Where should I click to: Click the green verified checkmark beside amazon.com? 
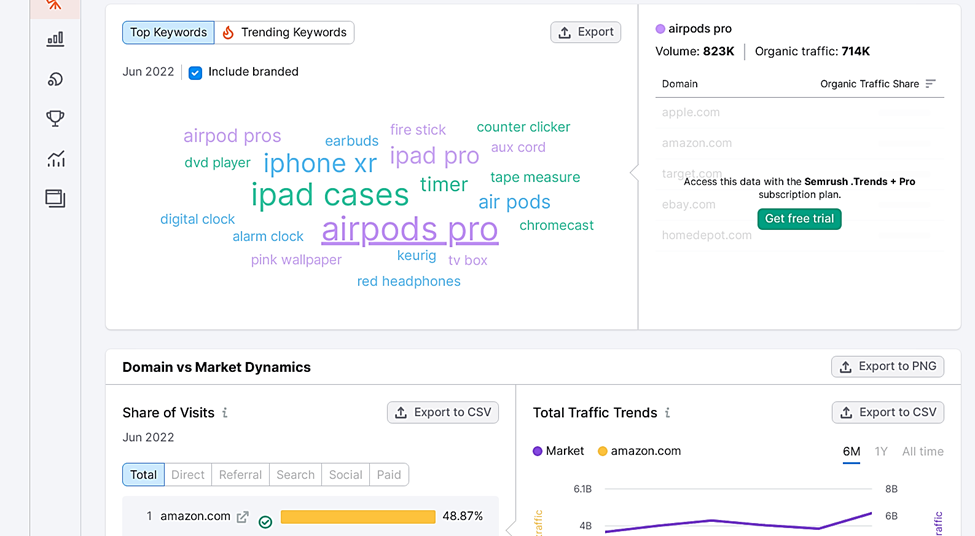(x=266, y=522)
